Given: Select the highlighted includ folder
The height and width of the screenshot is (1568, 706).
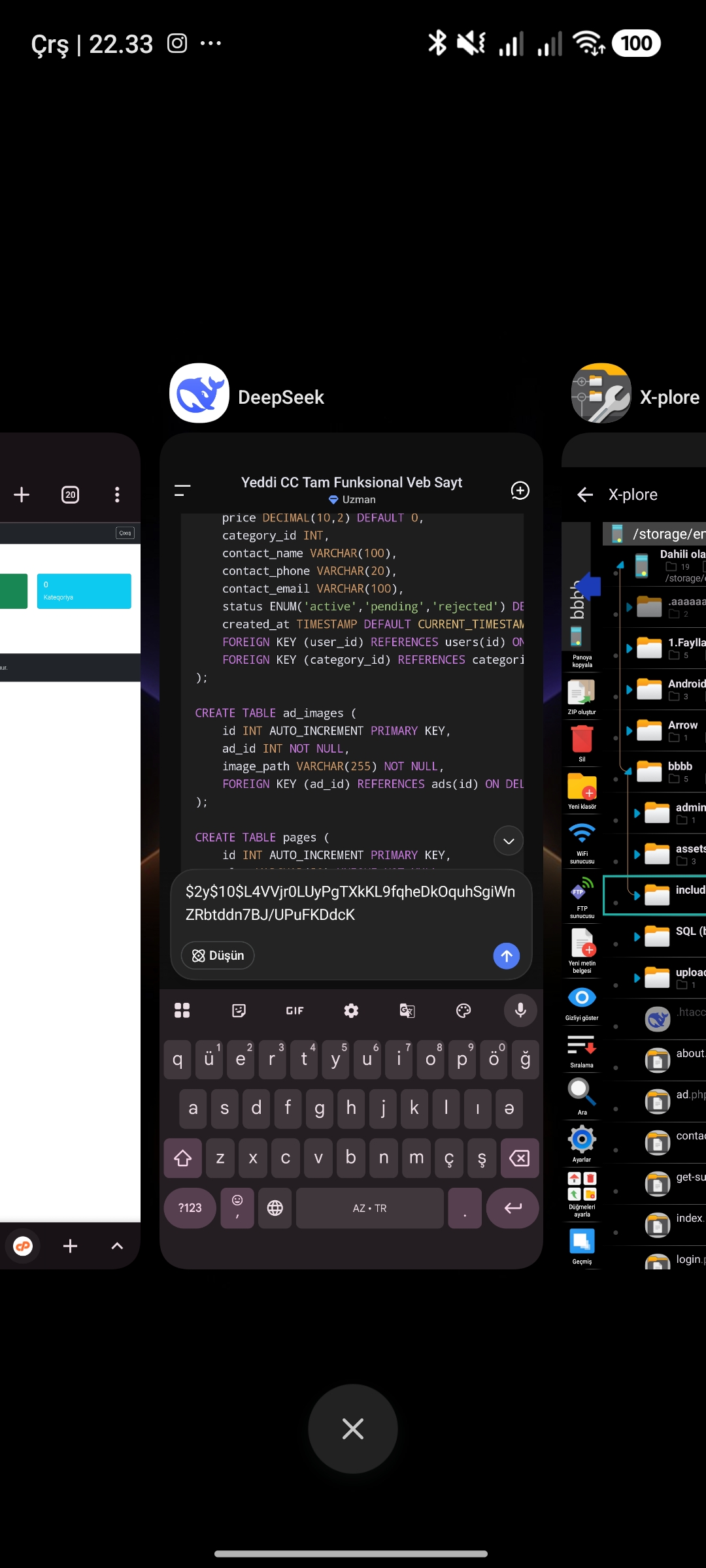Looking at the screenshot, I should click(654, 895).
